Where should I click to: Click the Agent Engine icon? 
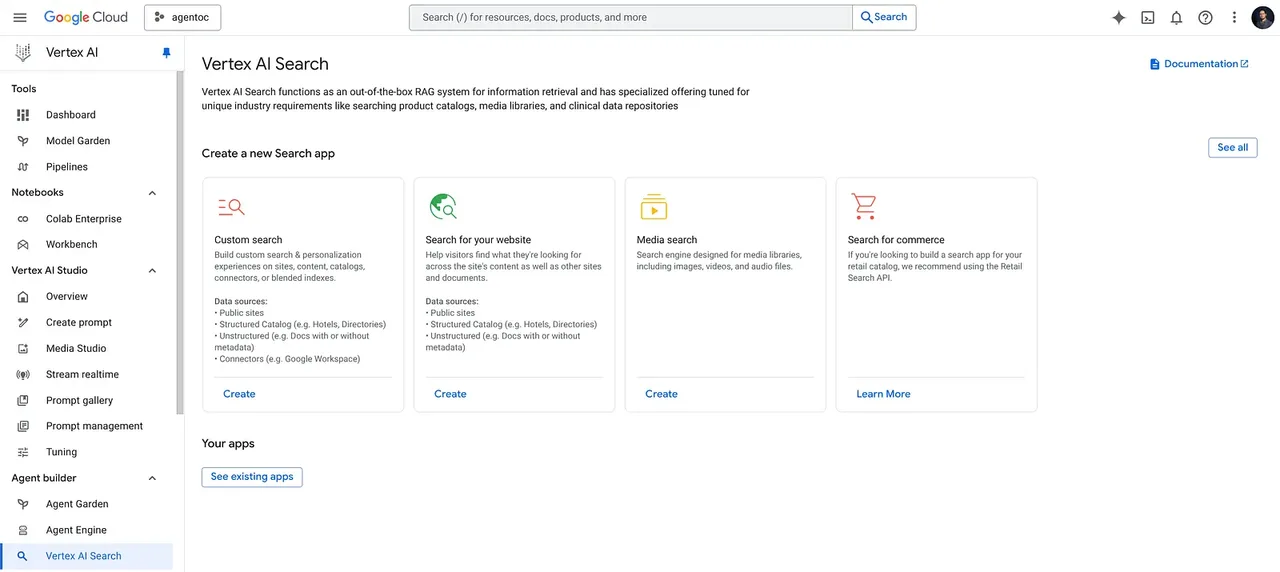pos(23,530)
